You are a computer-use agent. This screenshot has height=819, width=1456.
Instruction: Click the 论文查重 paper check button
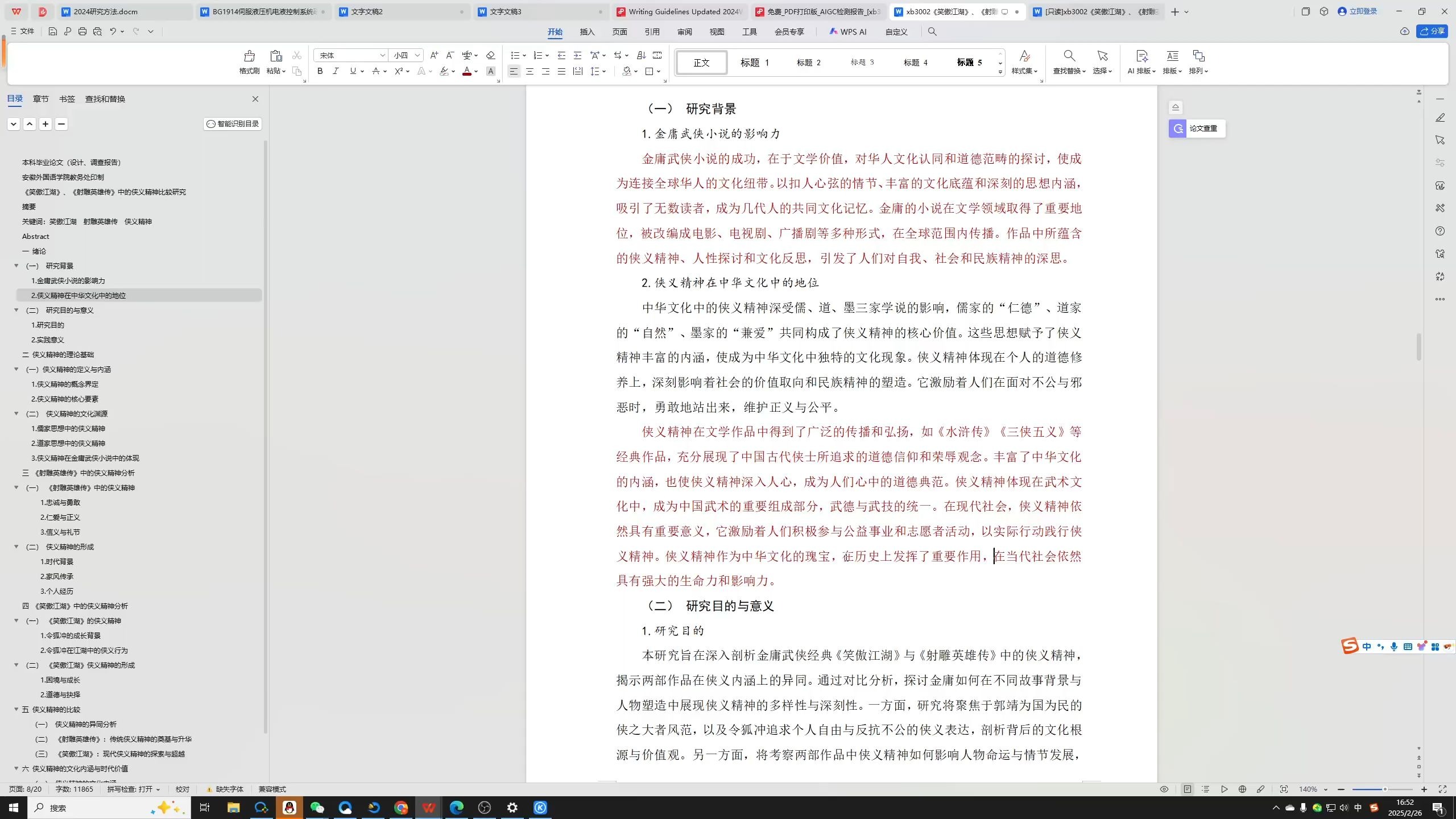click(x=1197, y=129)
